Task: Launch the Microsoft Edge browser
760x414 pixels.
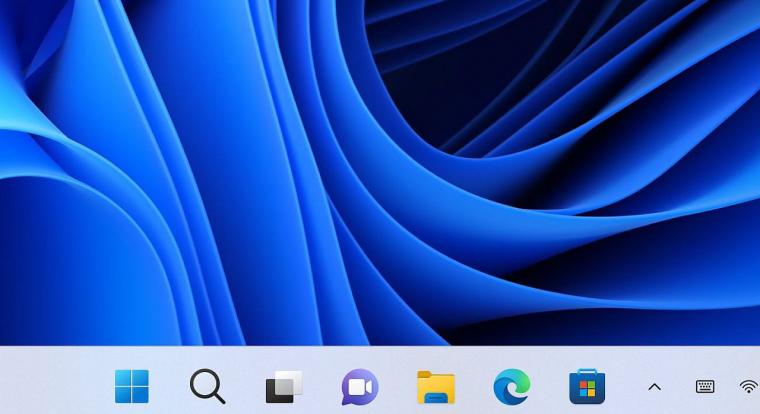Action: 512,386
